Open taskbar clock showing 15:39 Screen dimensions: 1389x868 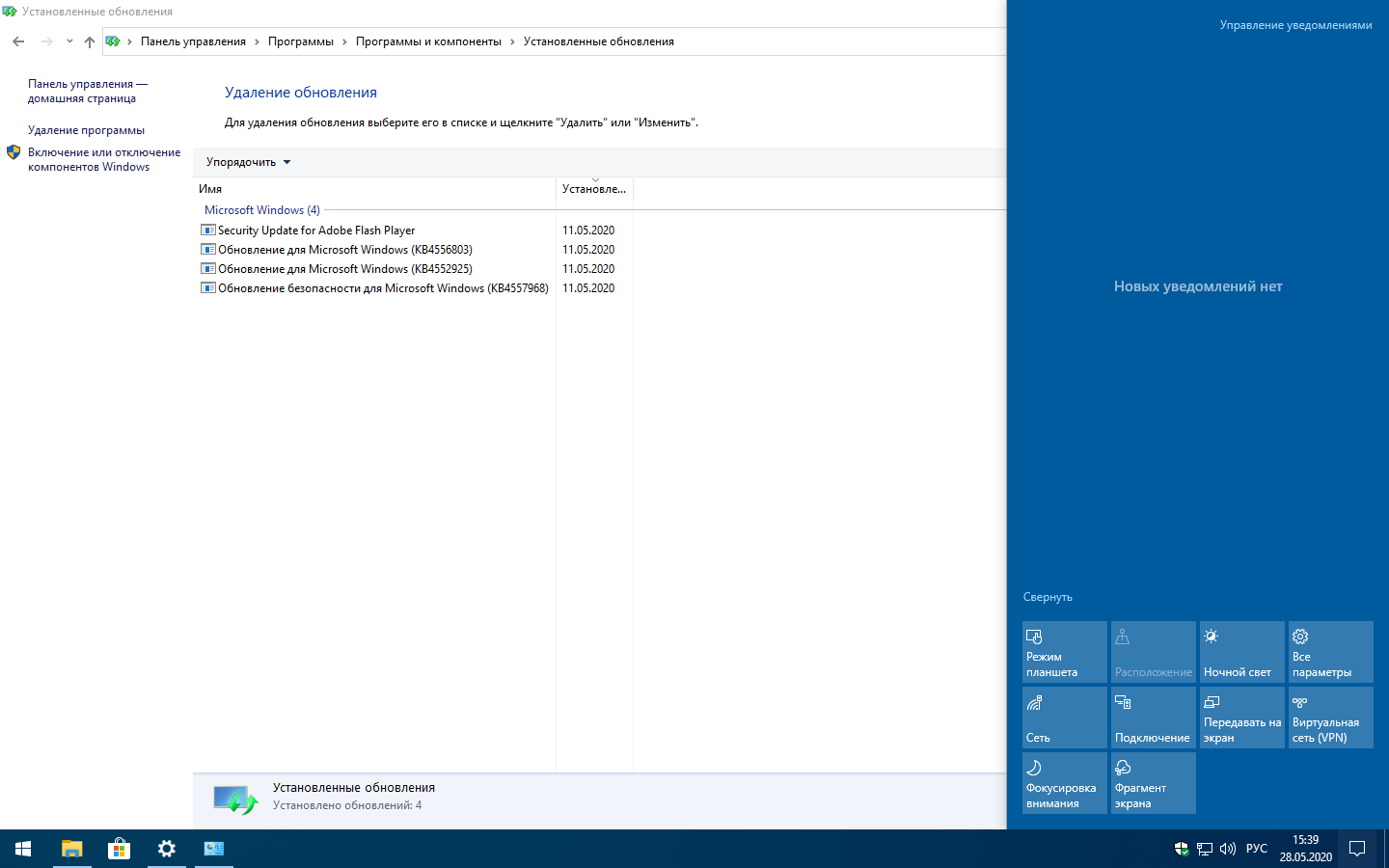pyautogui.click(x=1306, y=849)
